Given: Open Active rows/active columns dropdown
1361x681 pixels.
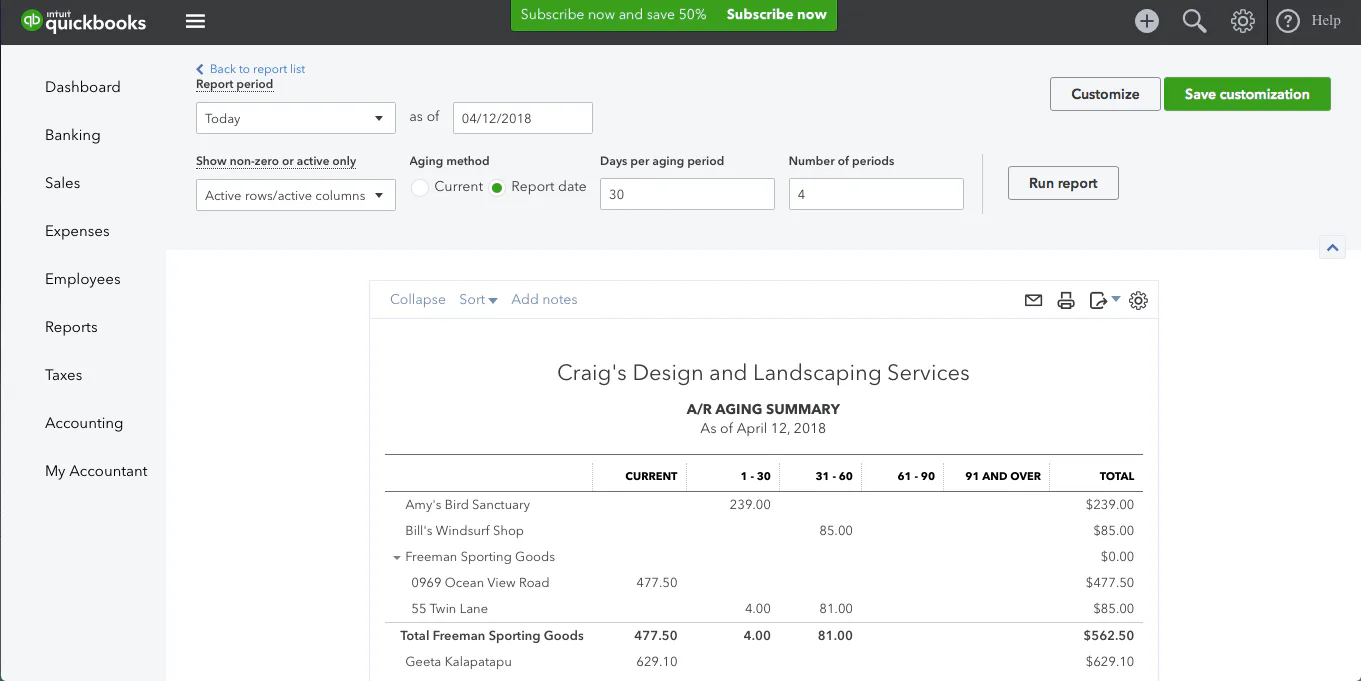Looking at the screenshot, I should [x=296, y=195].
